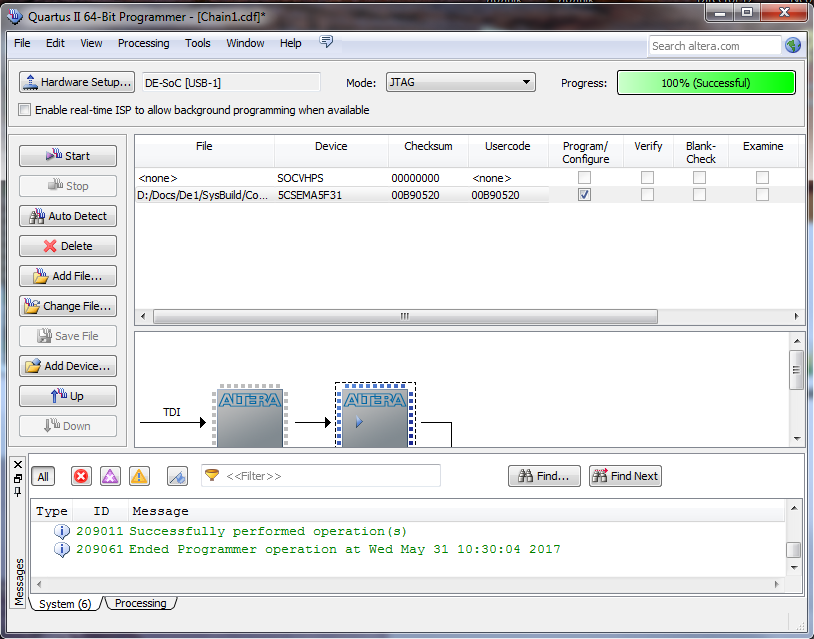The image size is (814, 639).
Task: Click the Quartus II title bar app icon
Action: pos(15,17)
